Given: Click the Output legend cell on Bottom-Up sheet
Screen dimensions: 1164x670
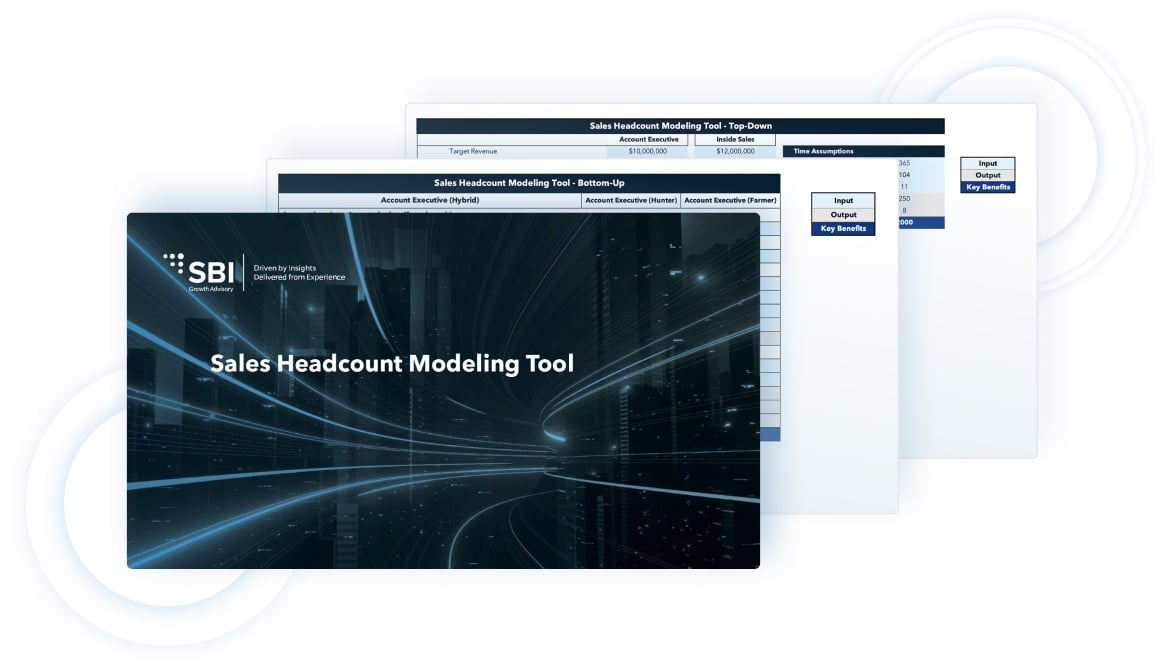Looking at the screenshot, I should 843,215.
